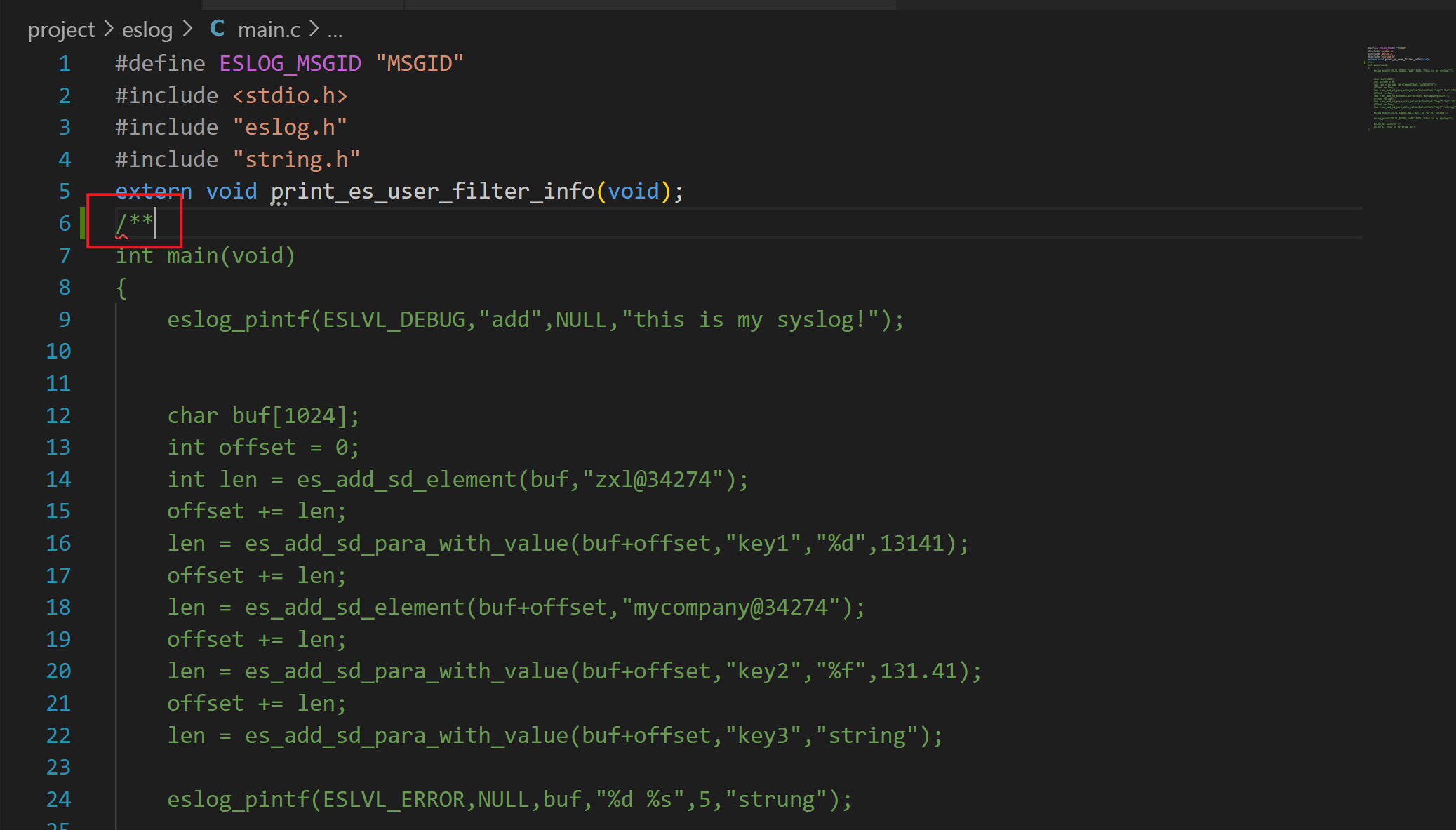1456x830 pixels.
Task: Click the ESLOG_MSGID macro name
Action: [290, 64]
